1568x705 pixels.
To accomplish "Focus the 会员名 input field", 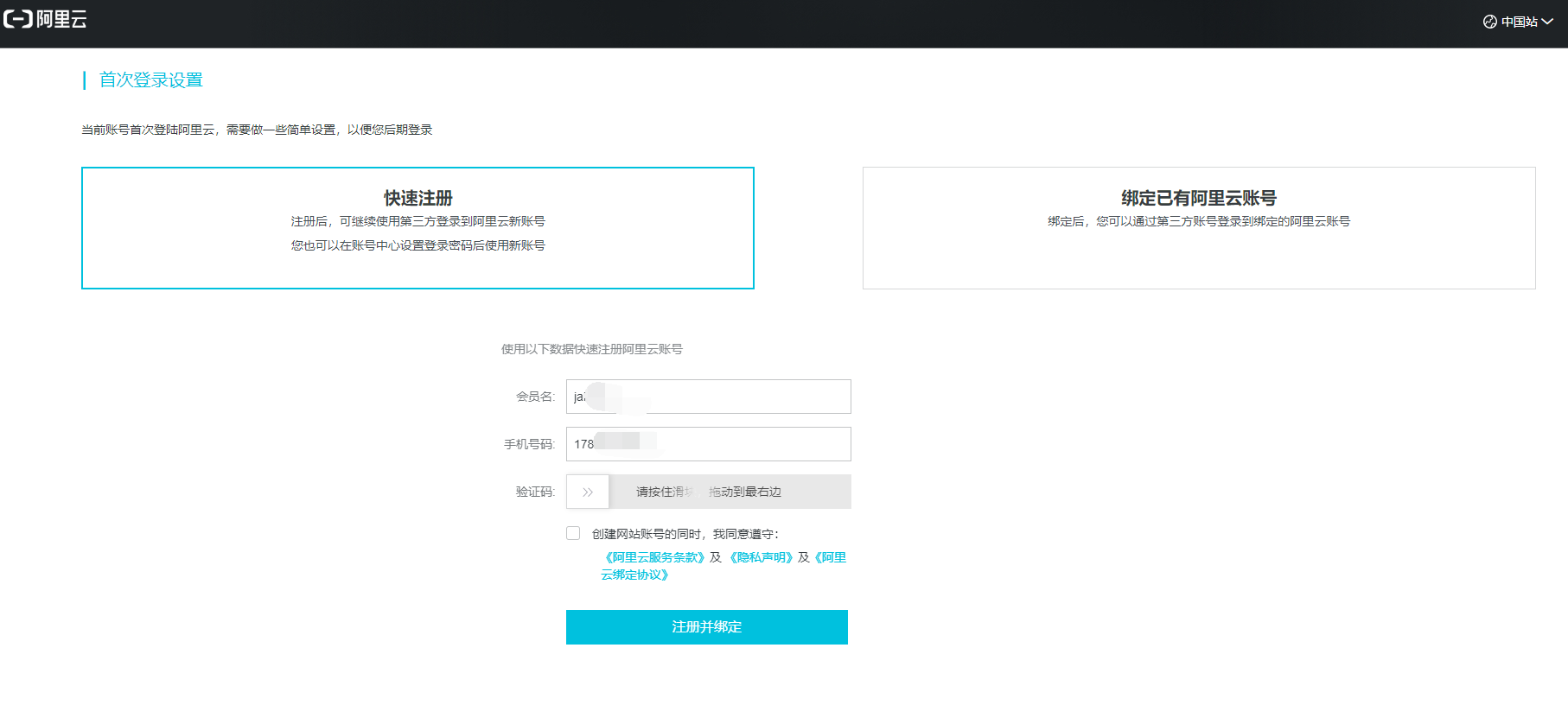I will [709, 397].
